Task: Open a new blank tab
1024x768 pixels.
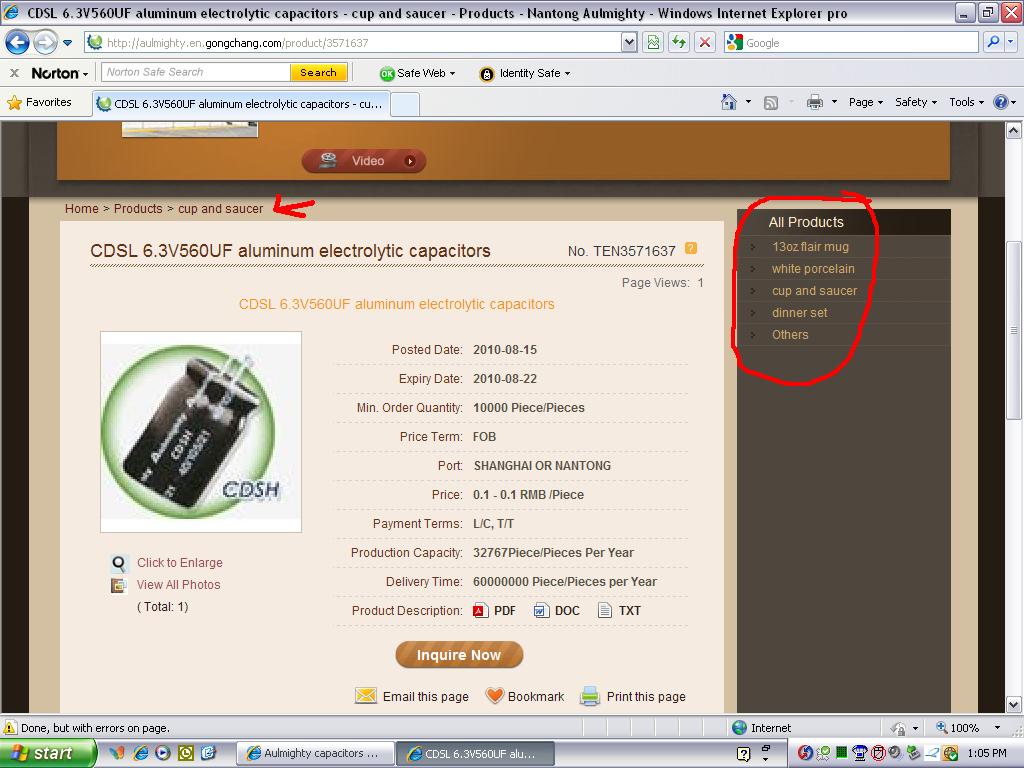Action: [x=405, y=104]
